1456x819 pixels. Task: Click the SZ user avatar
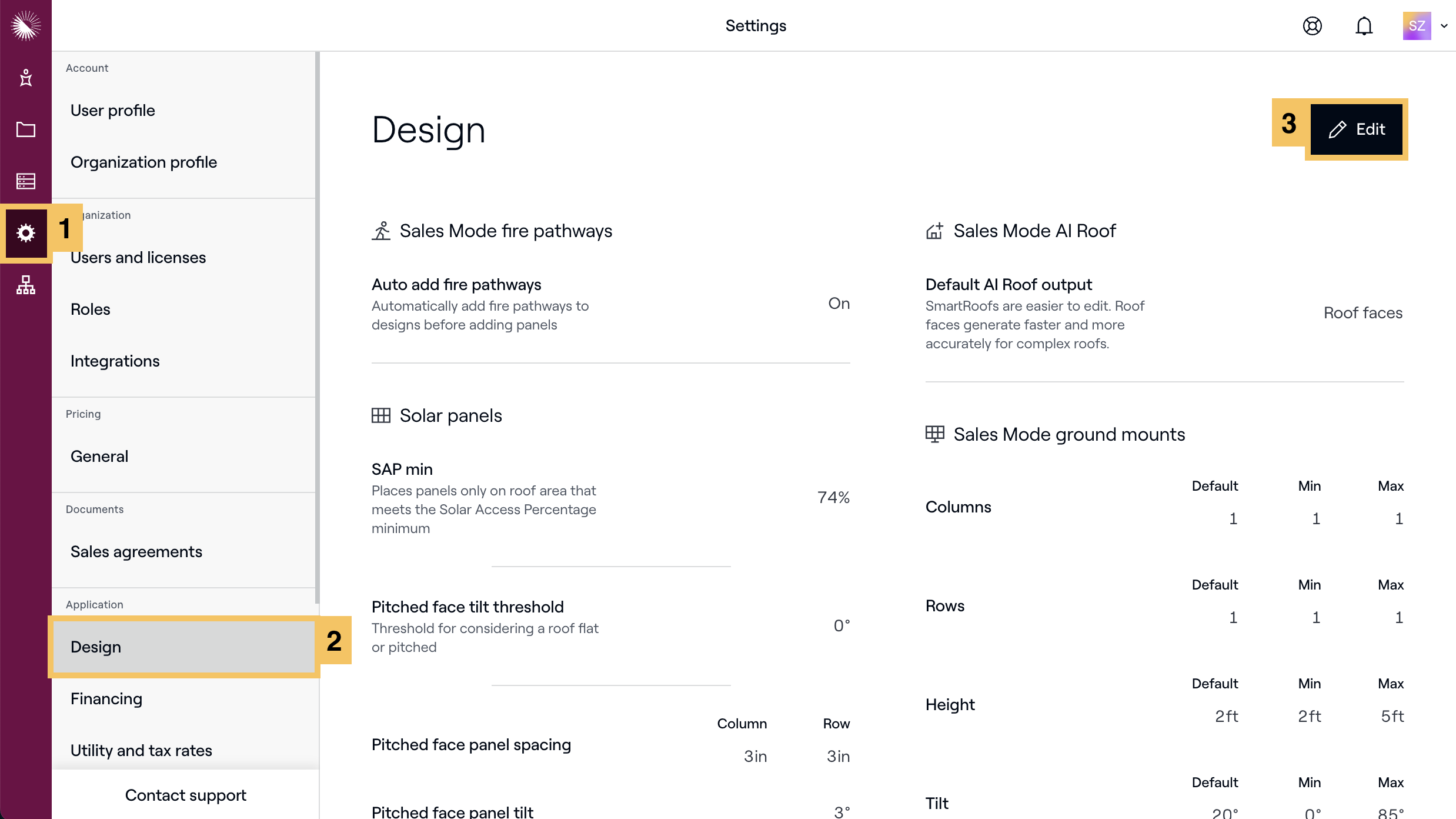(x=1417, y=26)
